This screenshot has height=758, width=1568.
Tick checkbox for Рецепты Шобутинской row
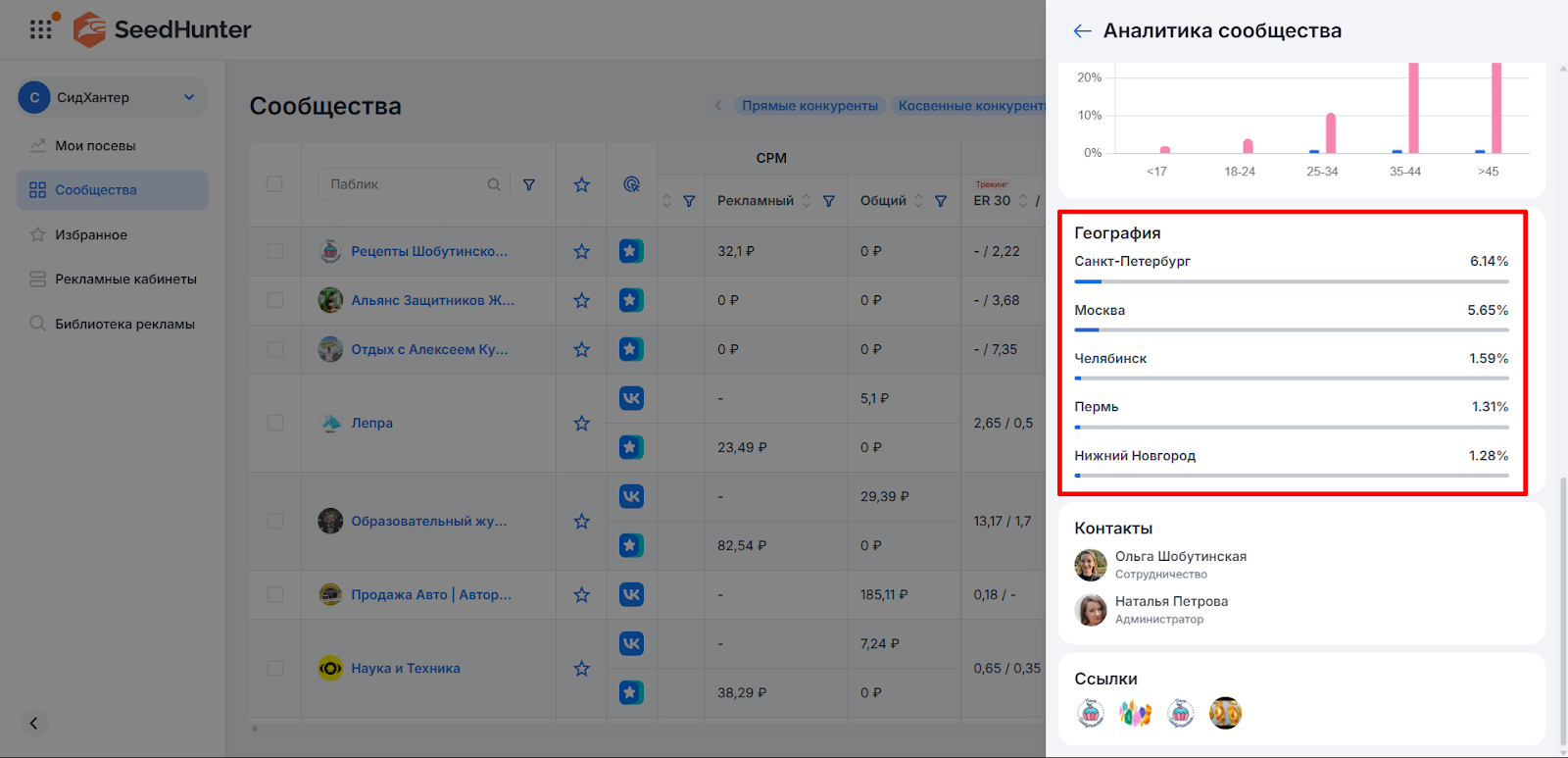coord(275,252)
